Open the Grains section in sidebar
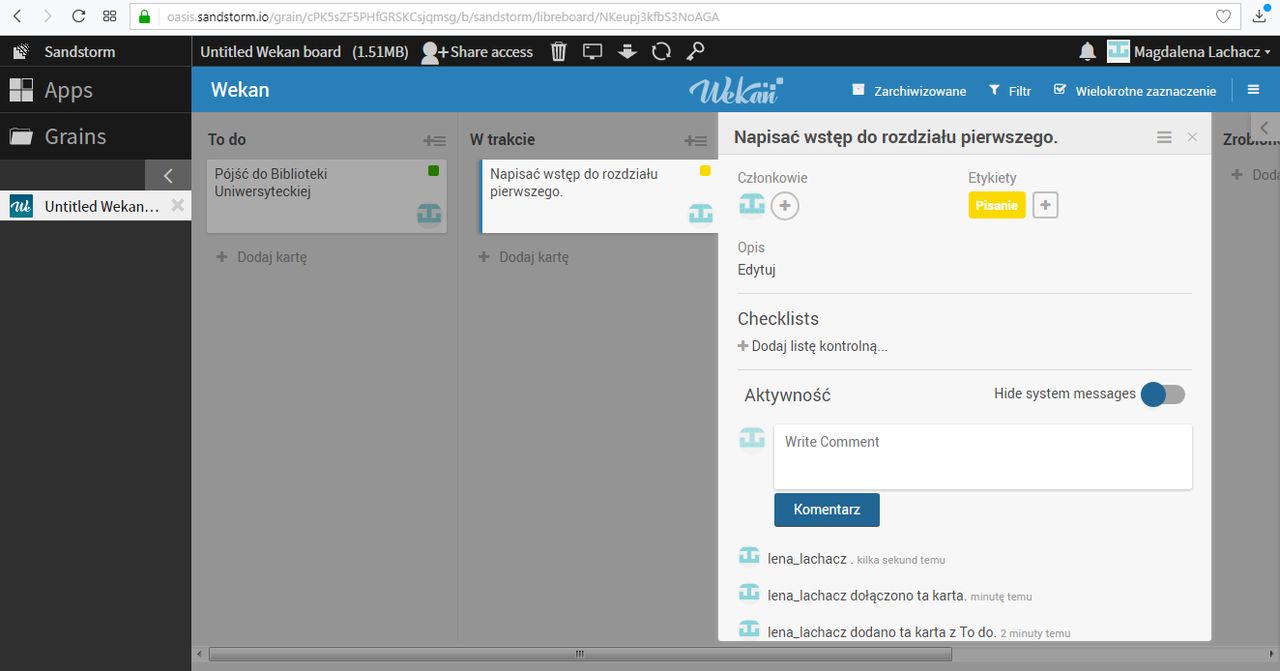 point(95,136)
